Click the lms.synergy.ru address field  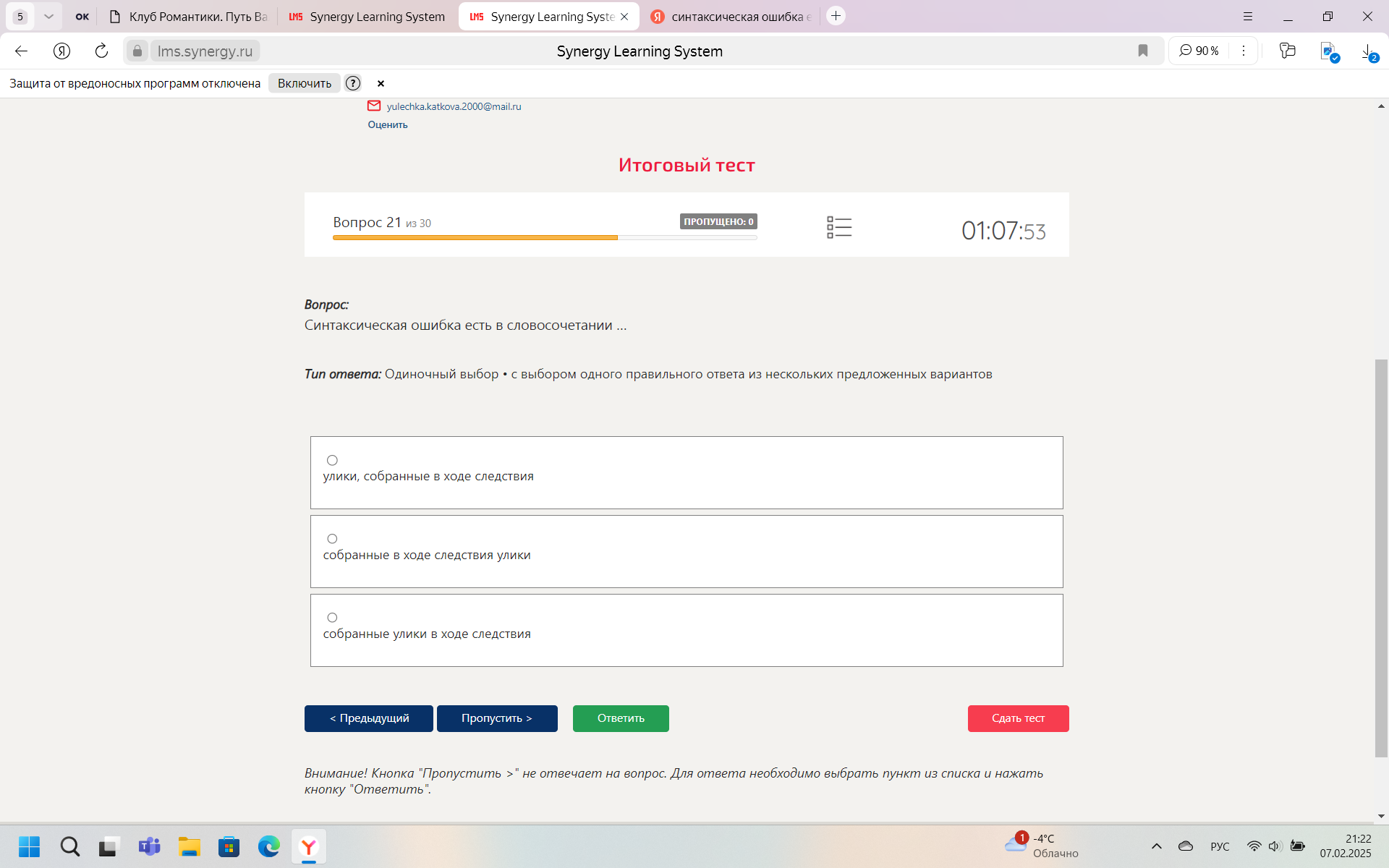(205, 51)
